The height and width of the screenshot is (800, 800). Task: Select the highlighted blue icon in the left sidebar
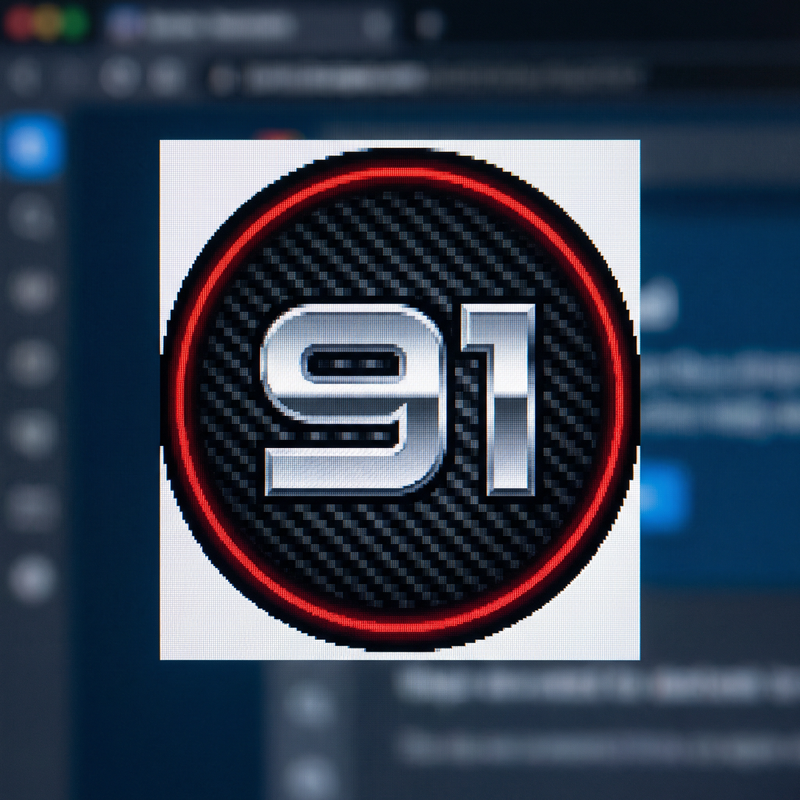click(x=32, y=147)
